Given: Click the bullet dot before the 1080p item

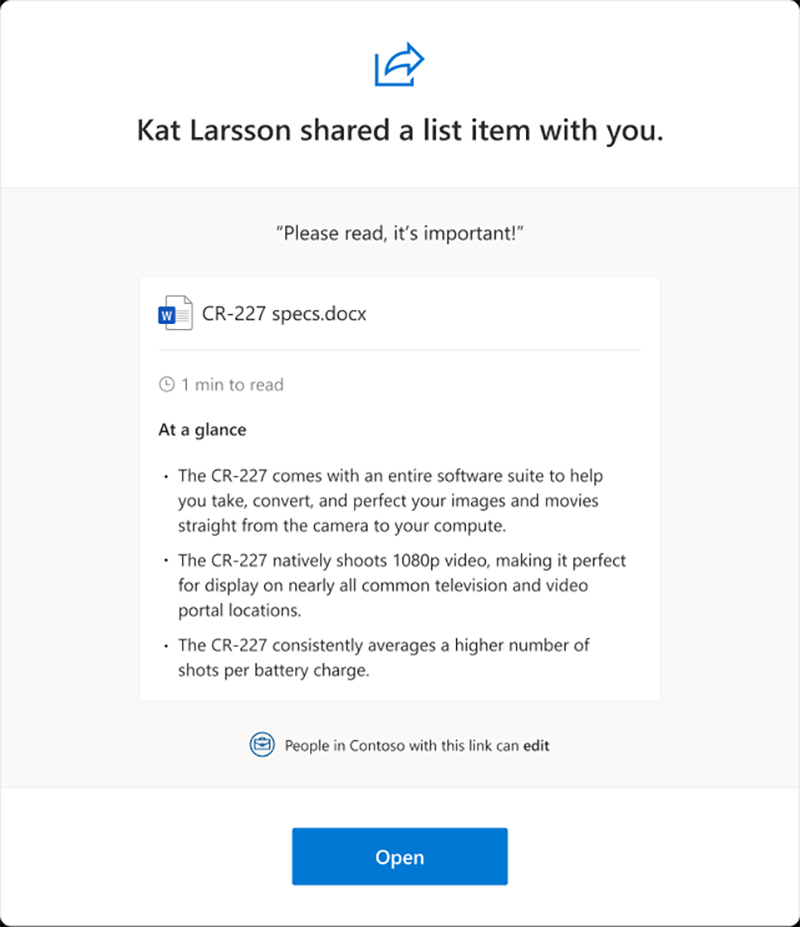Looking at the screenshot, I should [166, 563].
